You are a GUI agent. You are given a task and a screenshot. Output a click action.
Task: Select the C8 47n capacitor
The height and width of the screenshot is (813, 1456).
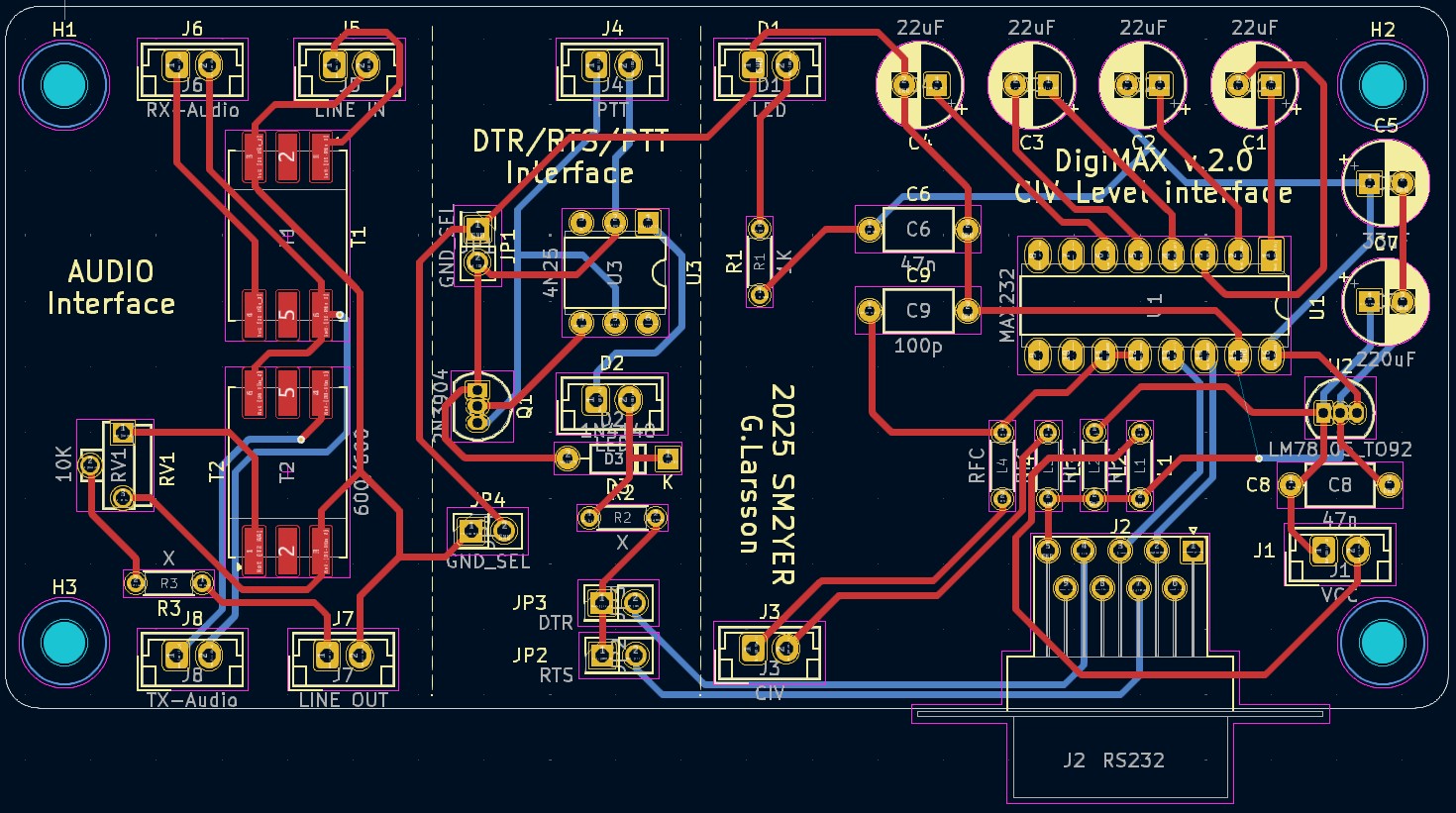pos(1339,485)
